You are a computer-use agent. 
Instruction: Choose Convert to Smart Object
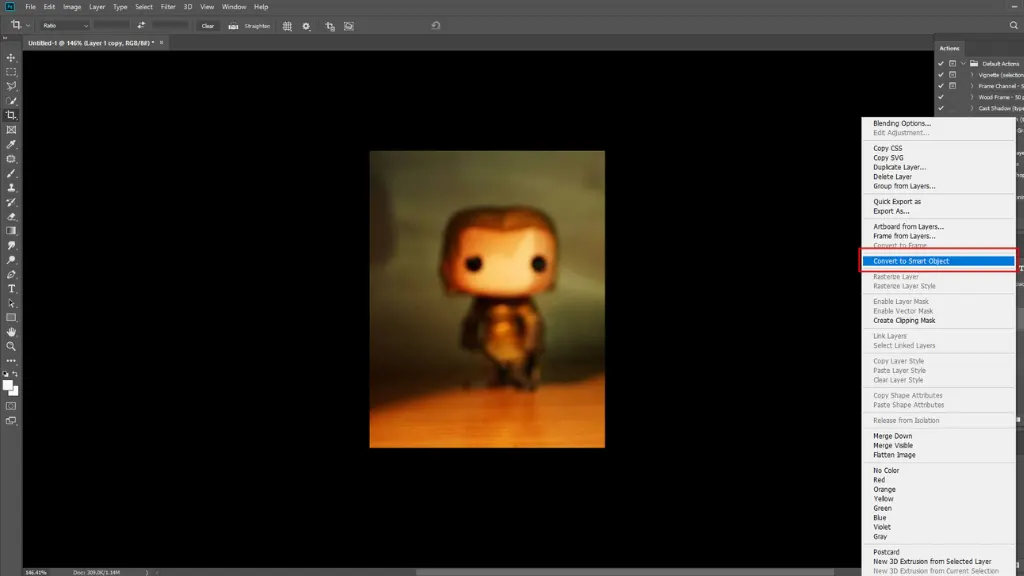[938, 261]
